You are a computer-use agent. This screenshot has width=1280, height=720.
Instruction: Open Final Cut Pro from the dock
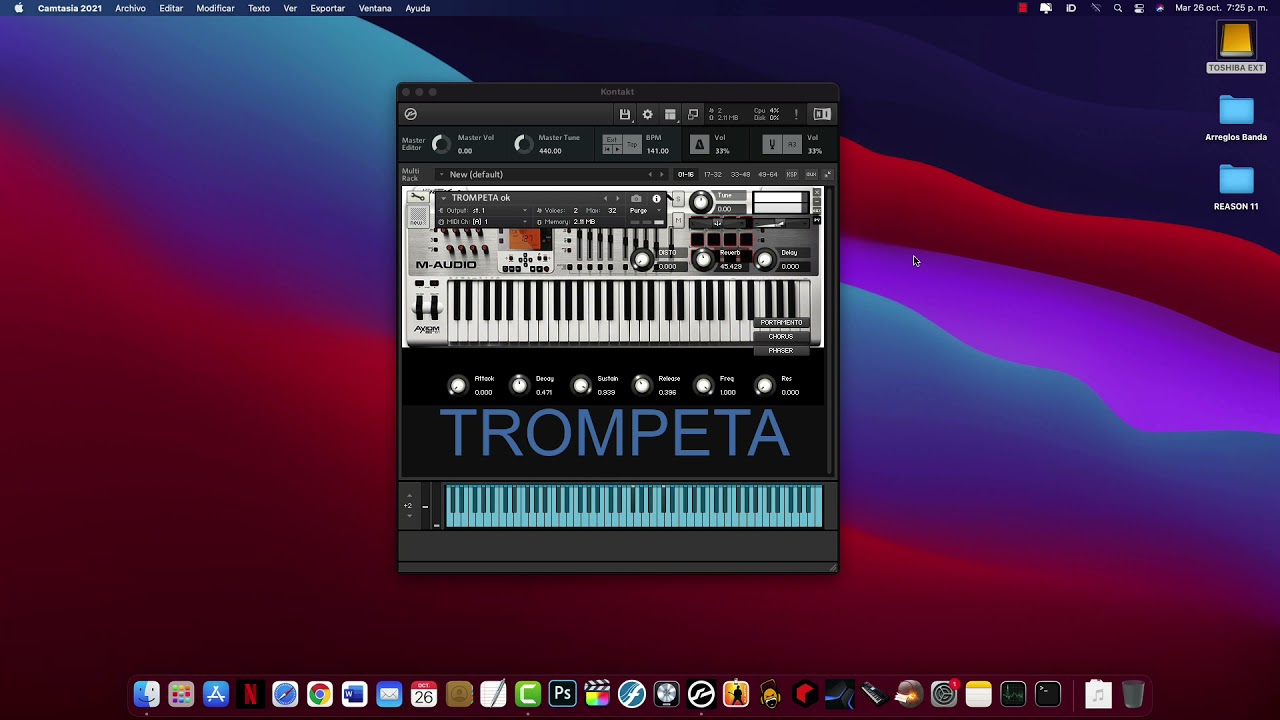(x=597, y=694)
